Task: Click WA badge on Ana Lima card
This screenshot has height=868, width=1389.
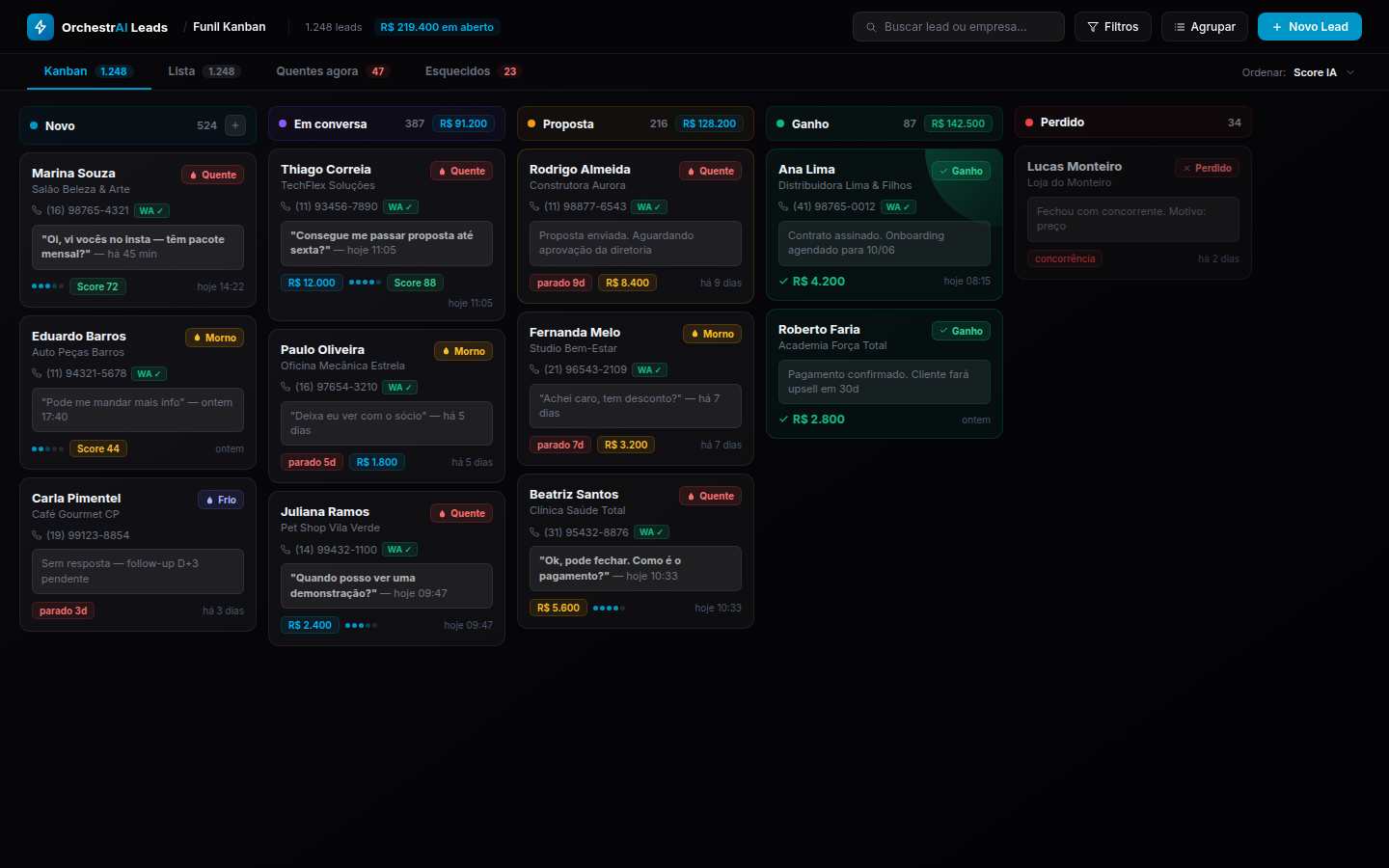Action: (x=898, y=206)
